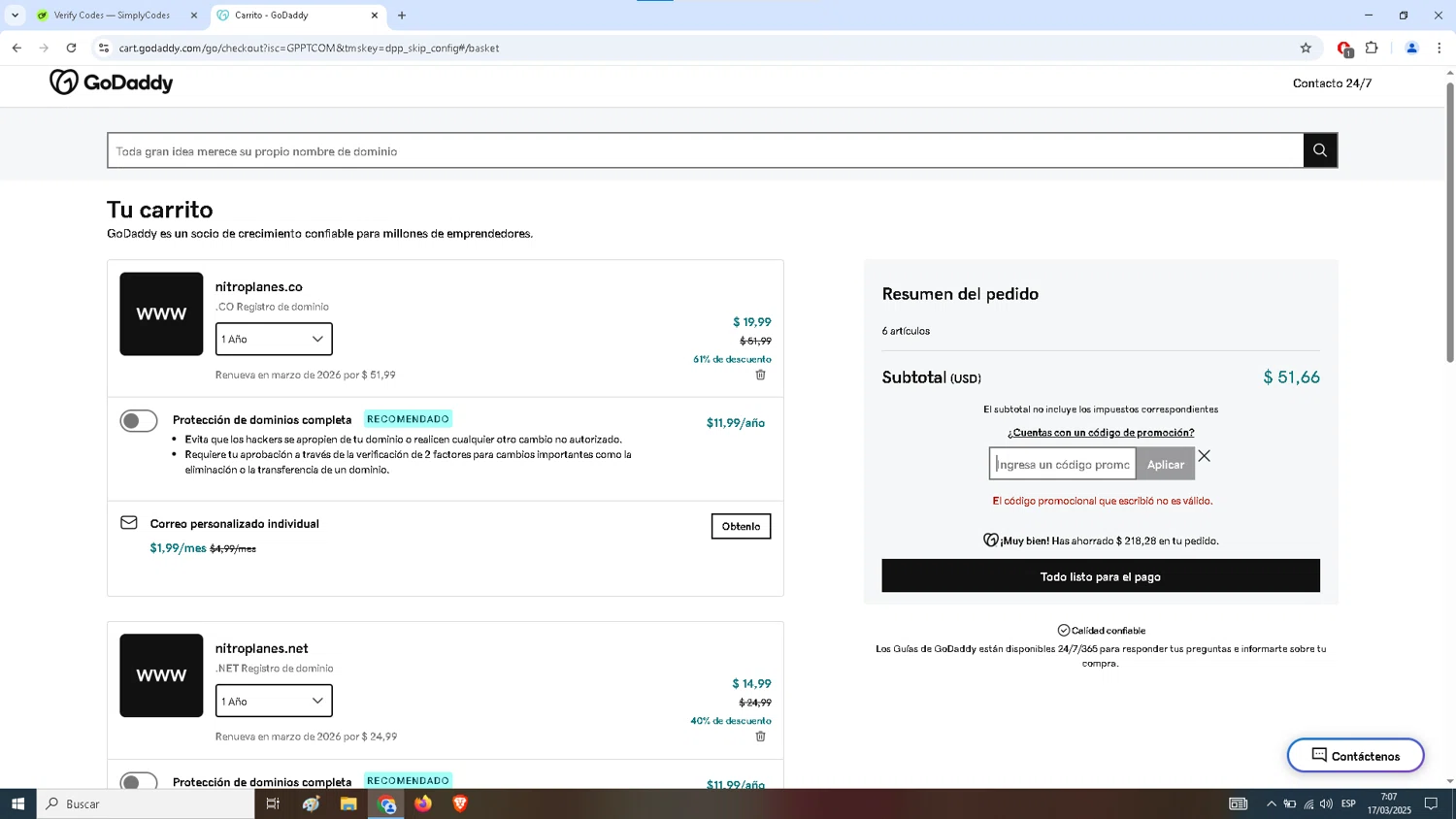Close the Carrito - GoDaddy tab
The width and height of the screenshot is (1456, 819).
click(x=375, y=16)
